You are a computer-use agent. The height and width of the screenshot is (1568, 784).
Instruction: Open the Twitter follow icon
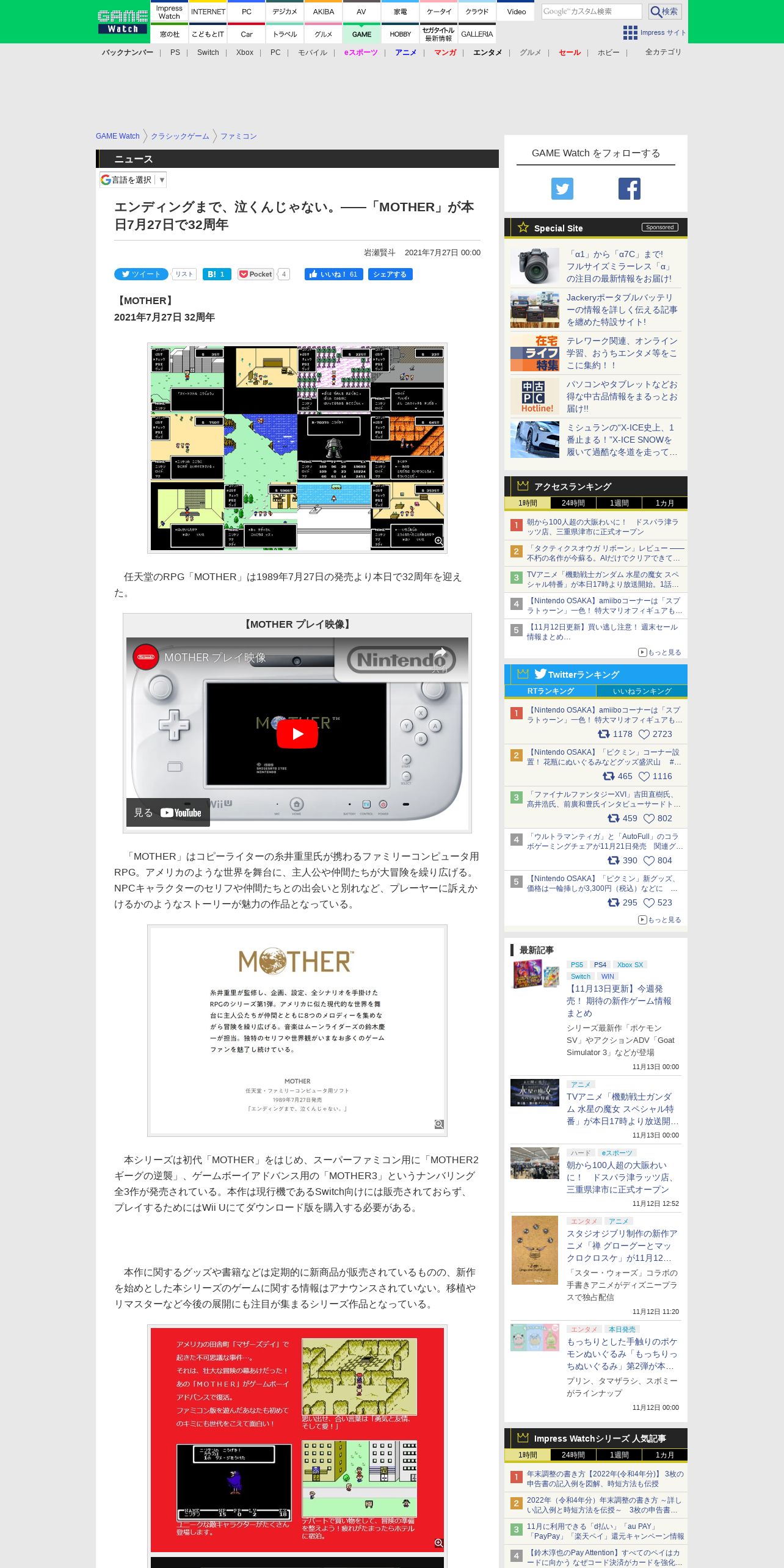coord(562,189)
